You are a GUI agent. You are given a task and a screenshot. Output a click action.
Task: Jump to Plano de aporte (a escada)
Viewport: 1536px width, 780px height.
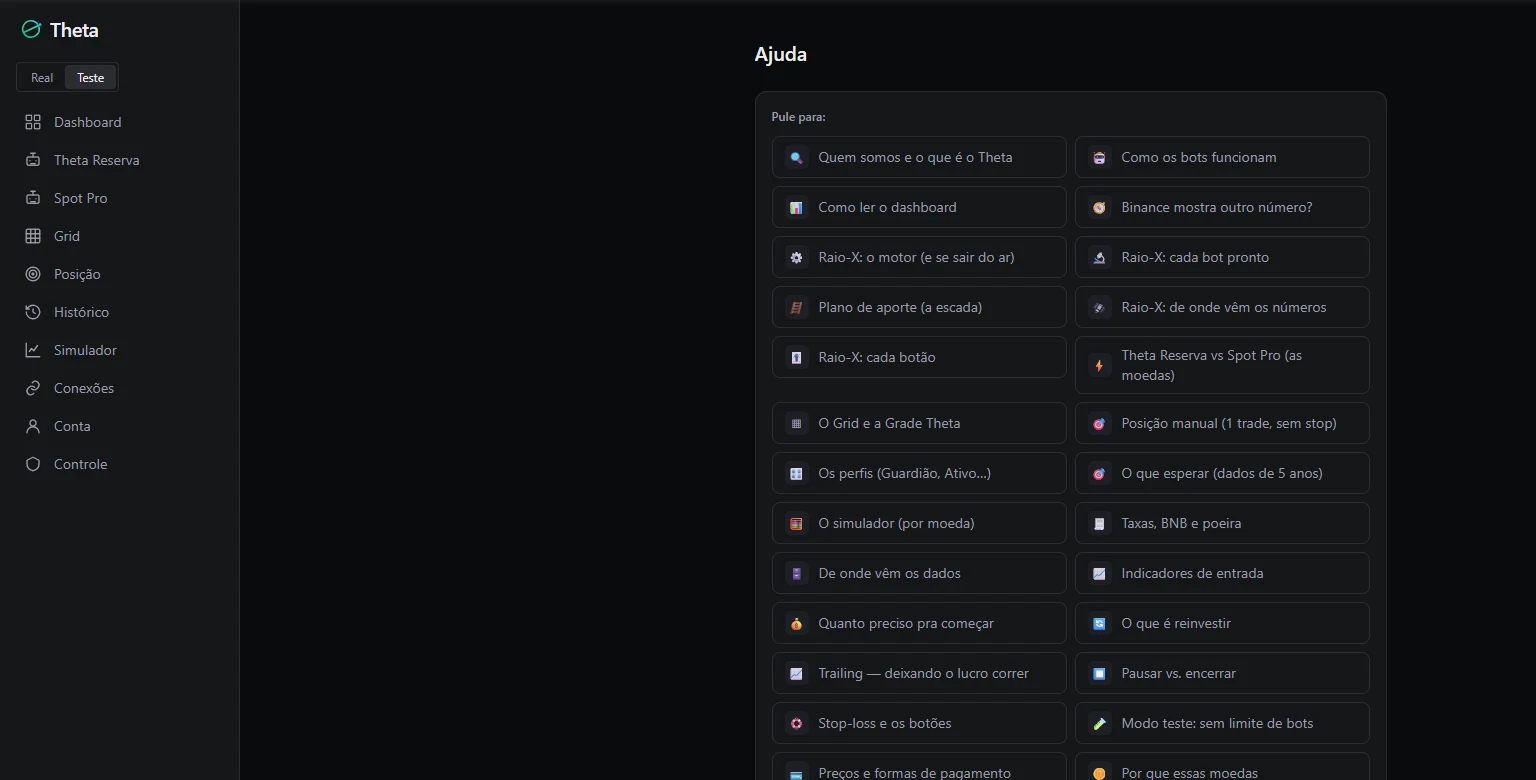919,307
